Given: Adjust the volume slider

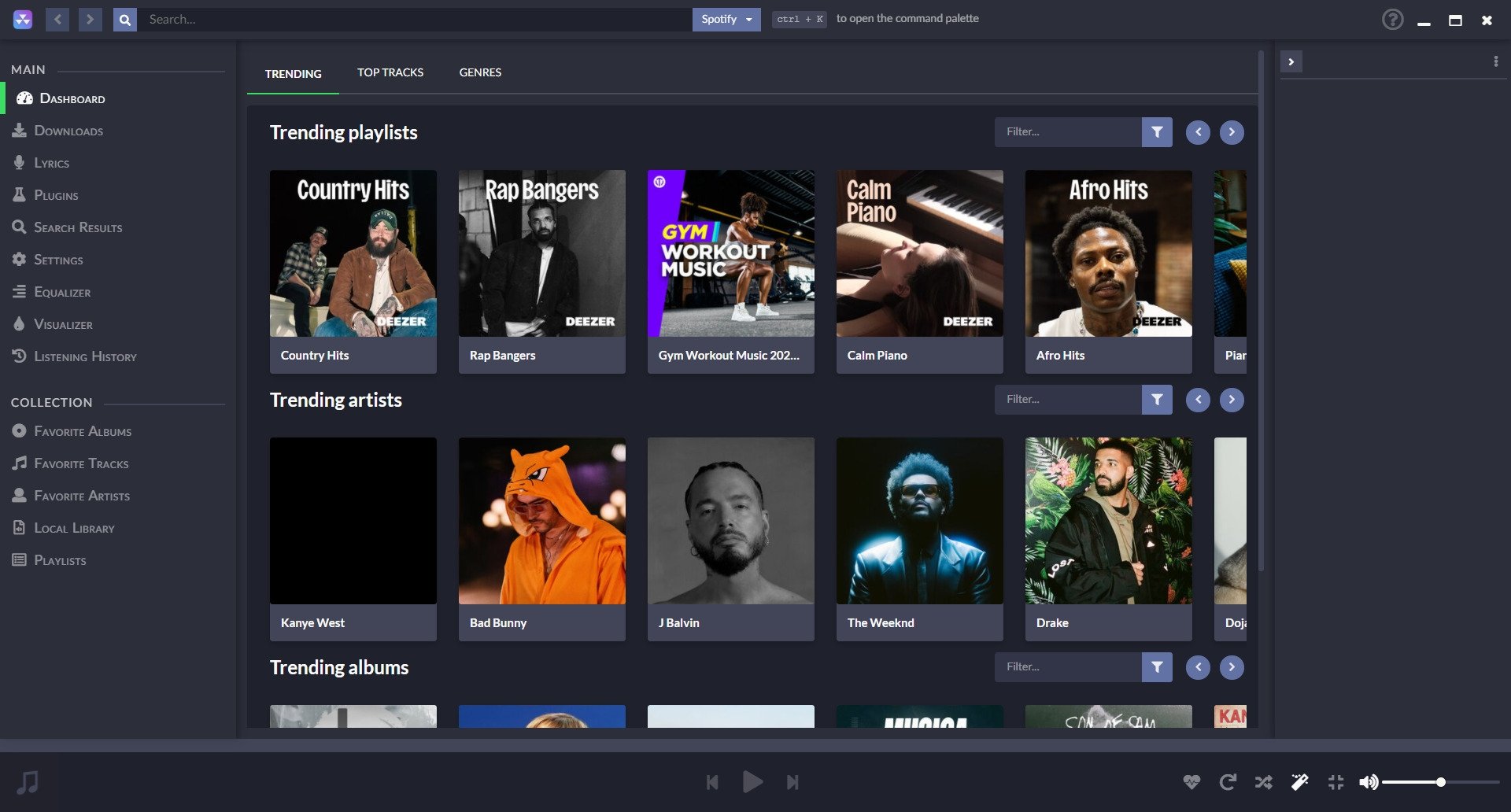Looking at the screenshot, I should click(x=1440, y=782).
